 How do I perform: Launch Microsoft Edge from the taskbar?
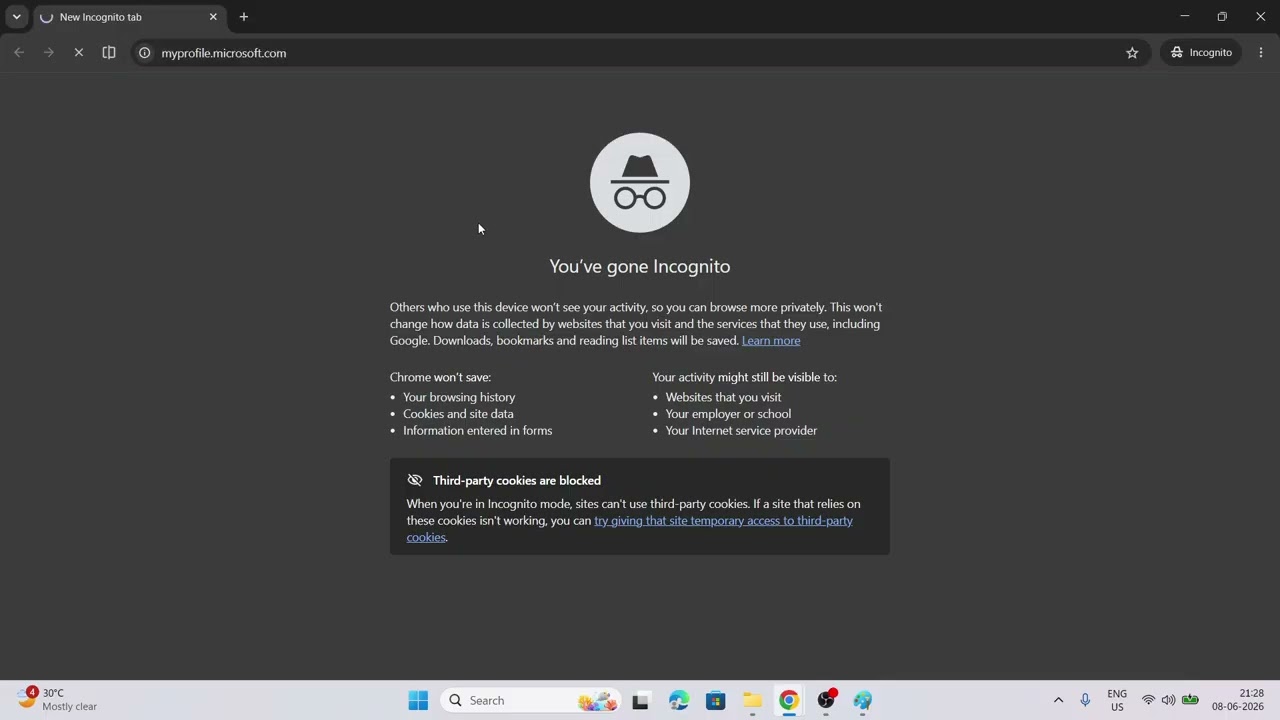tap(678, 701)
